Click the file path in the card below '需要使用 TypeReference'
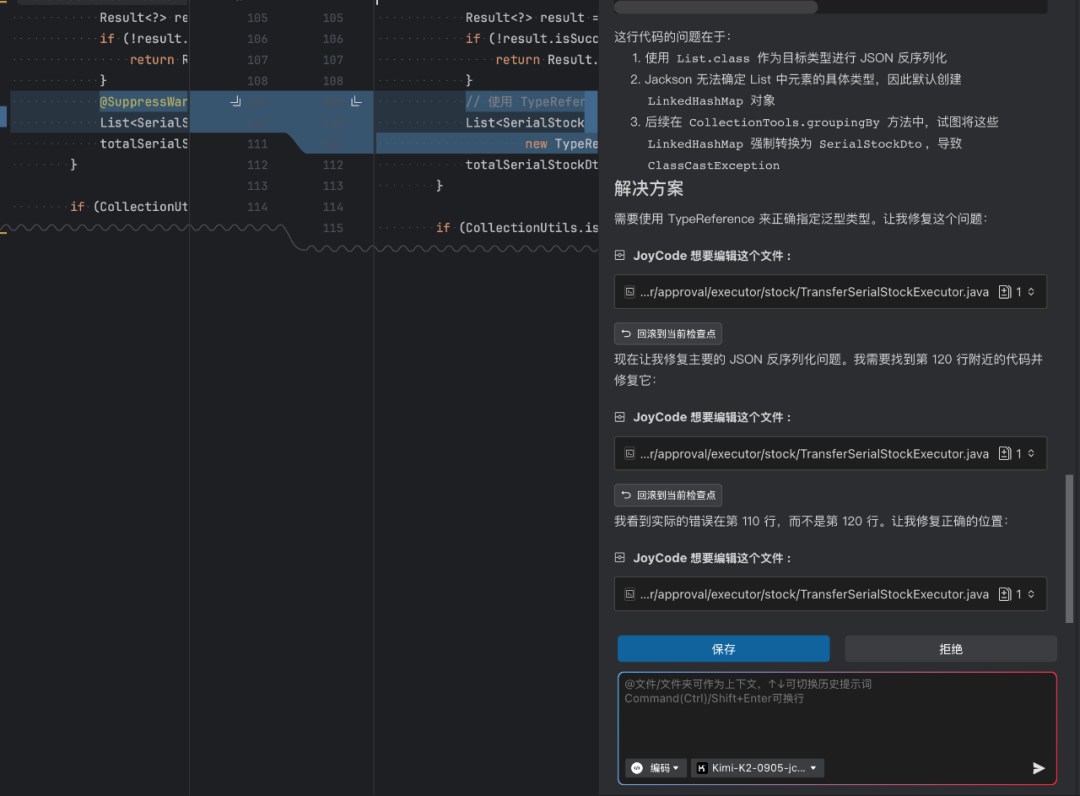 tap(814, 292)
